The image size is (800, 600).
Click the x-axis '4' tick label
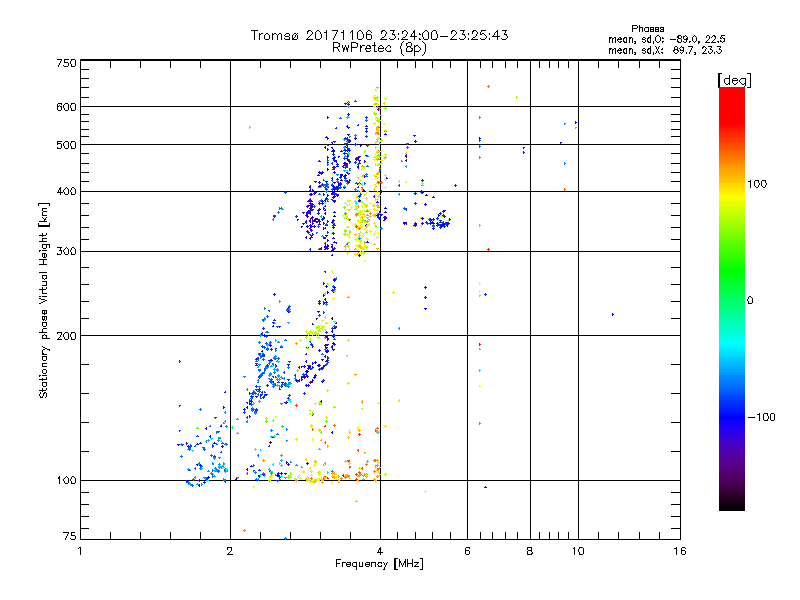[x=380, y=551]
